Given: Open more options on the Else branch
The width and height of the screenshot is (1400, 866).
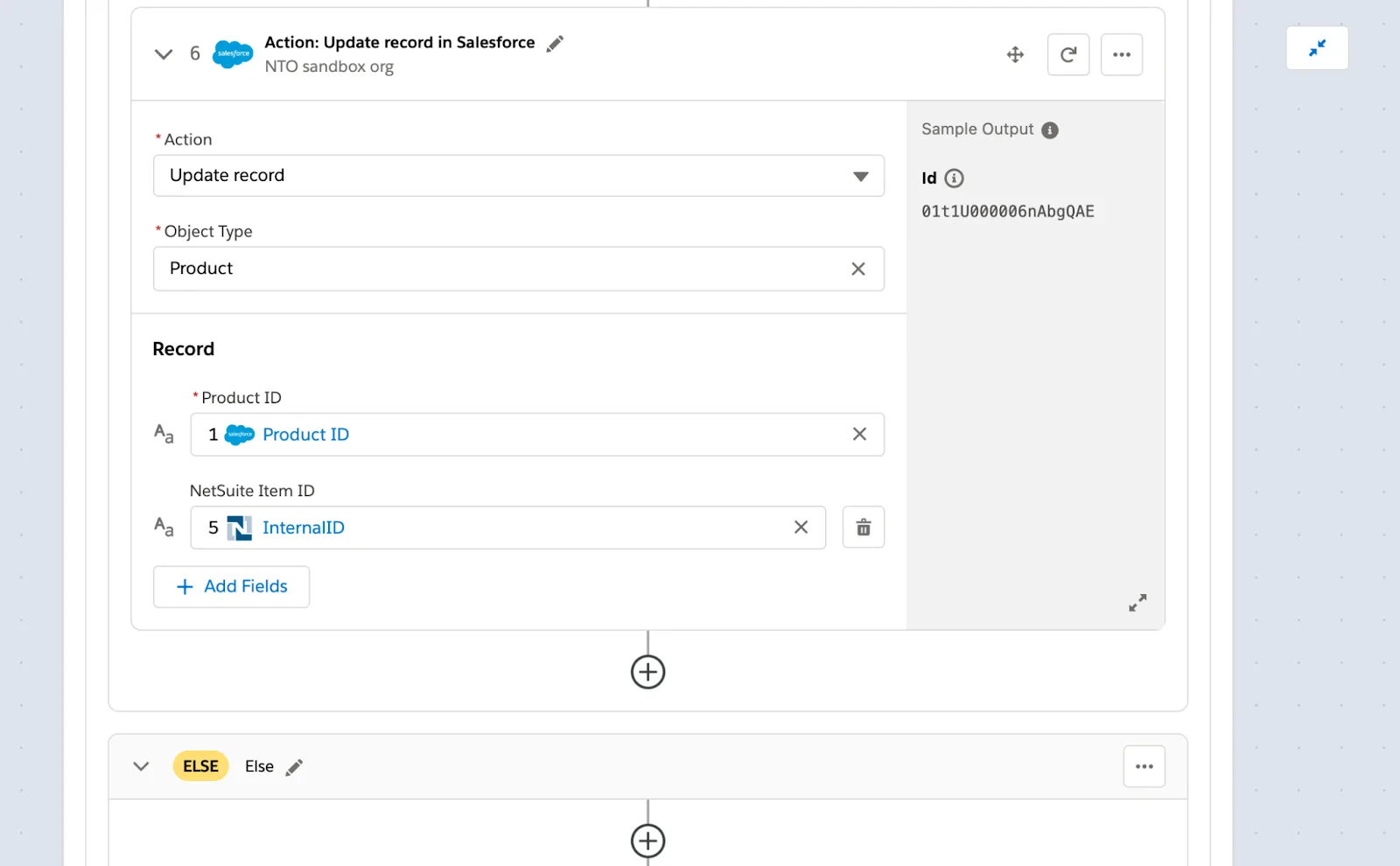Looking at the screenshot, I should (1144, 765).
